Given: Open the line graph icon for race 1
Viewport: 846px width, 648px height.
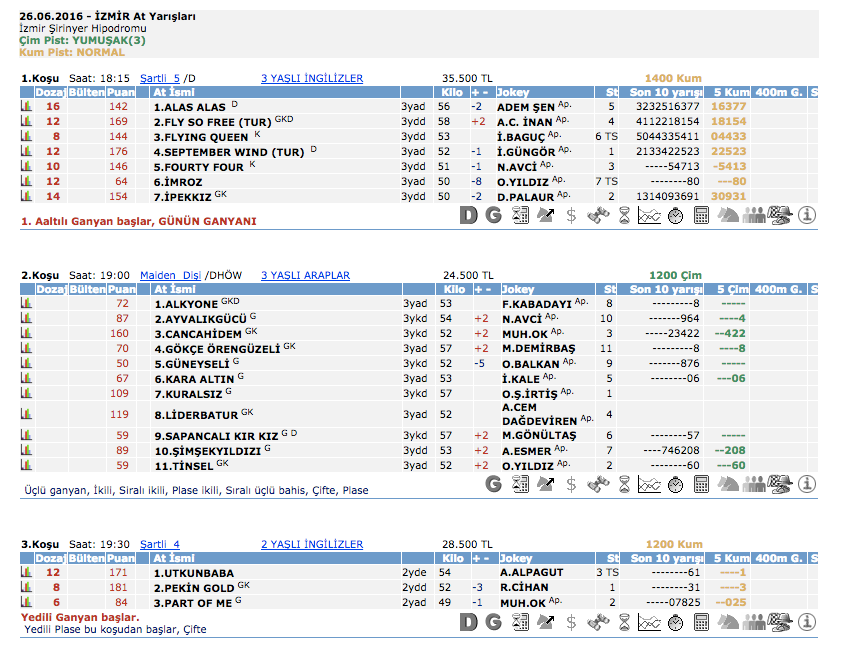Looking at the screenshot, I should 649,214.
